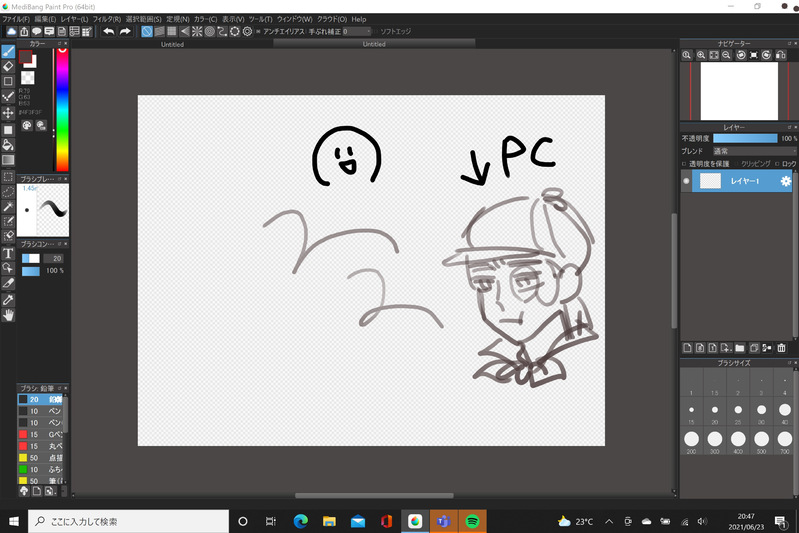The height and width of the screenshot is (533, 799).
Task: Select the Eraser tool
Action: point(8,66)
